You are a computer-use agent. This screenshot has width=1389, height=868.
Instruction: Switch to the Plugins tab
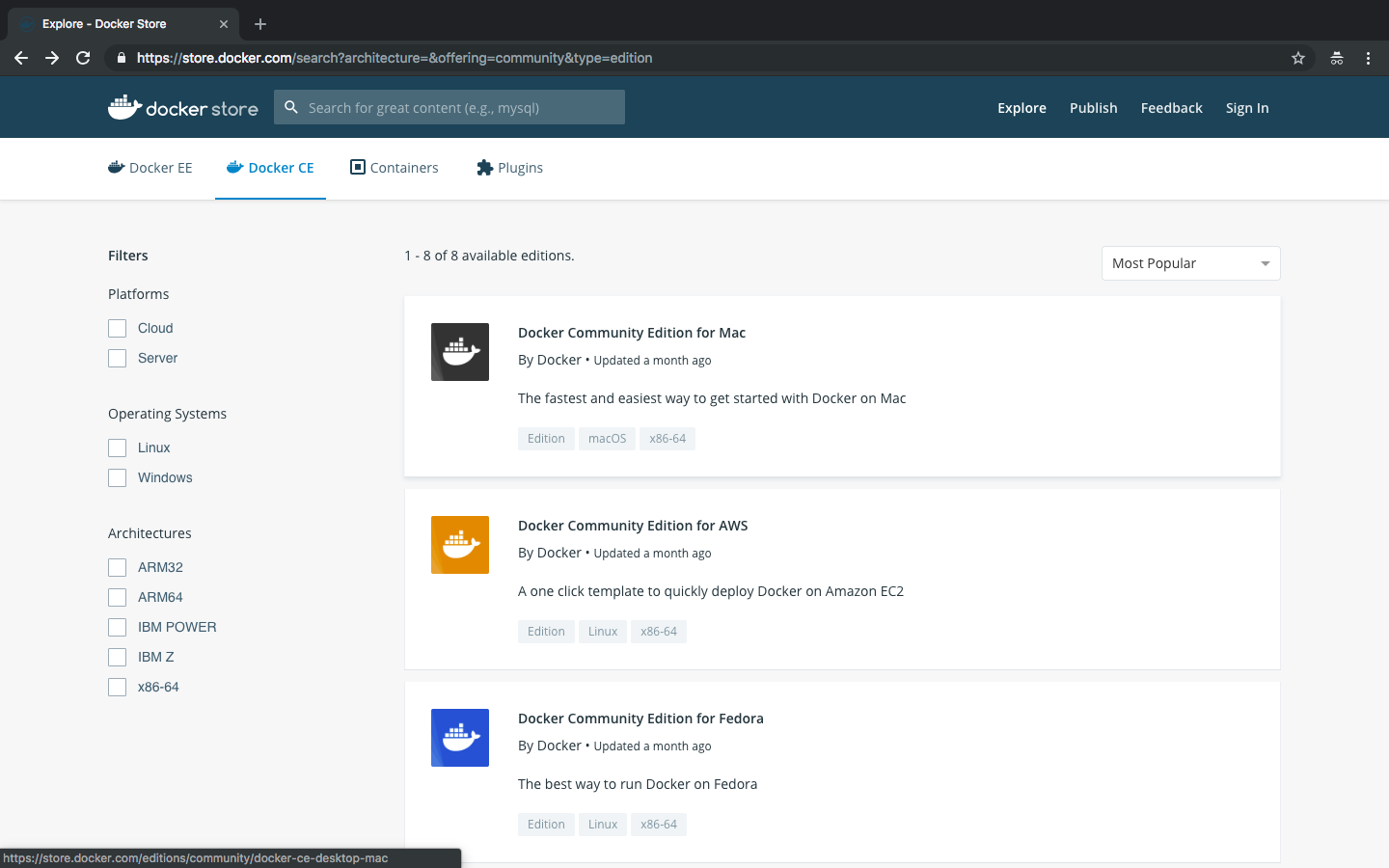click(x=509, y=168)
